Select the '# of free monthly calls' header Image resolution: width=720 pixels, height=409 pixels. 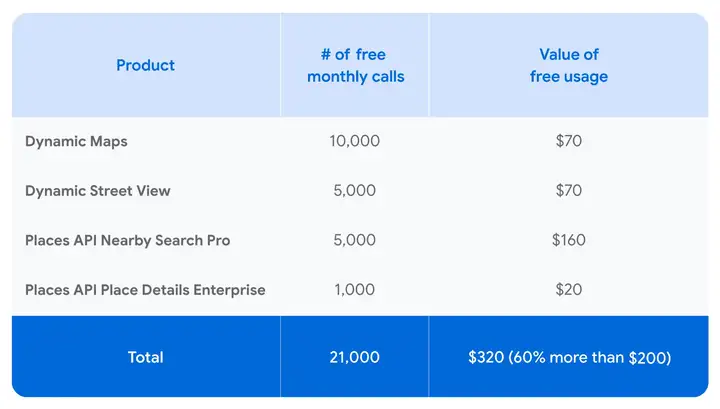355,66
